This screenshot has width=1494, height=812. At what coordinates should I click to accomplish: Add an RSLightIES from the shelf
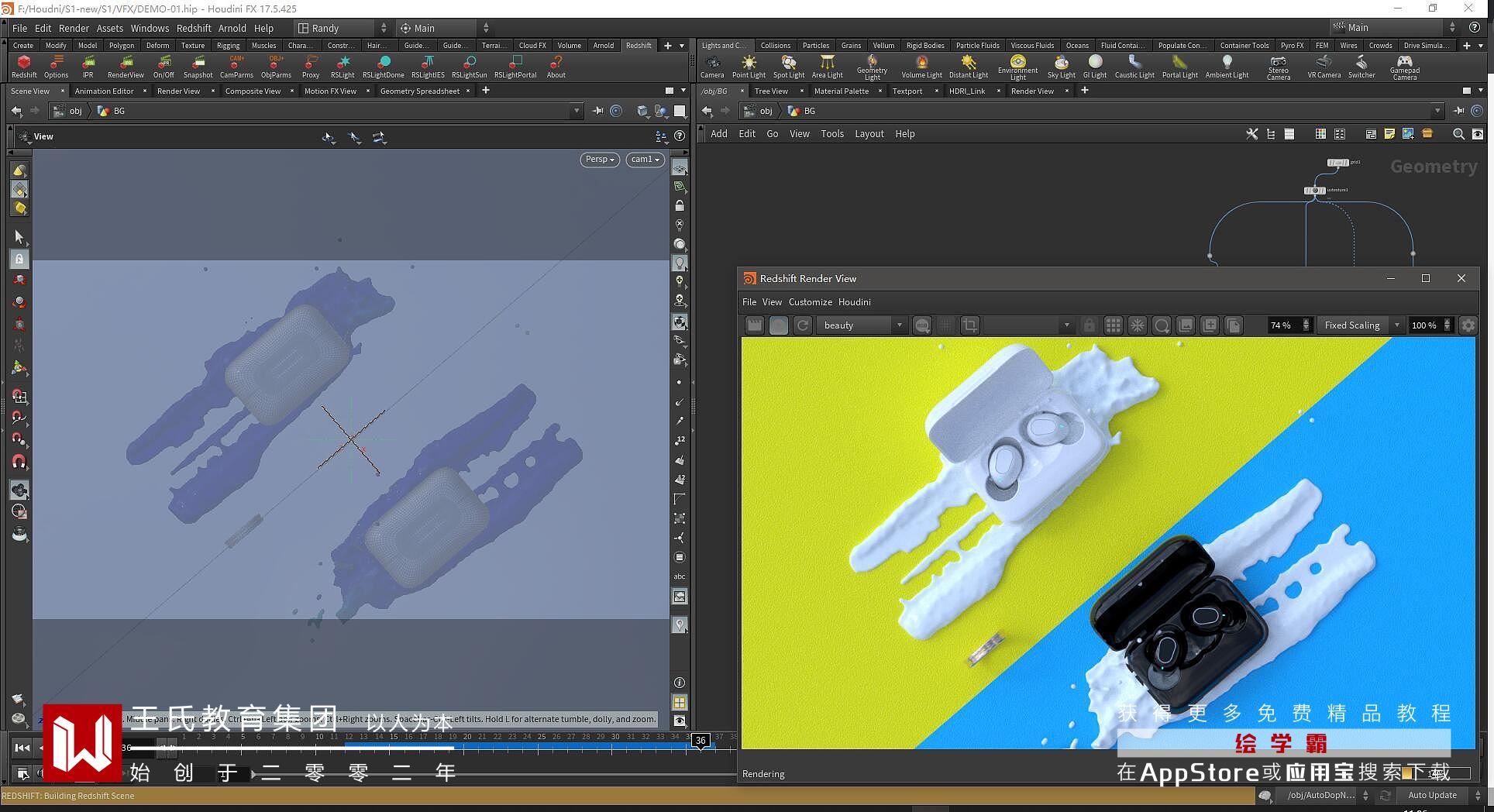[428, 66]
